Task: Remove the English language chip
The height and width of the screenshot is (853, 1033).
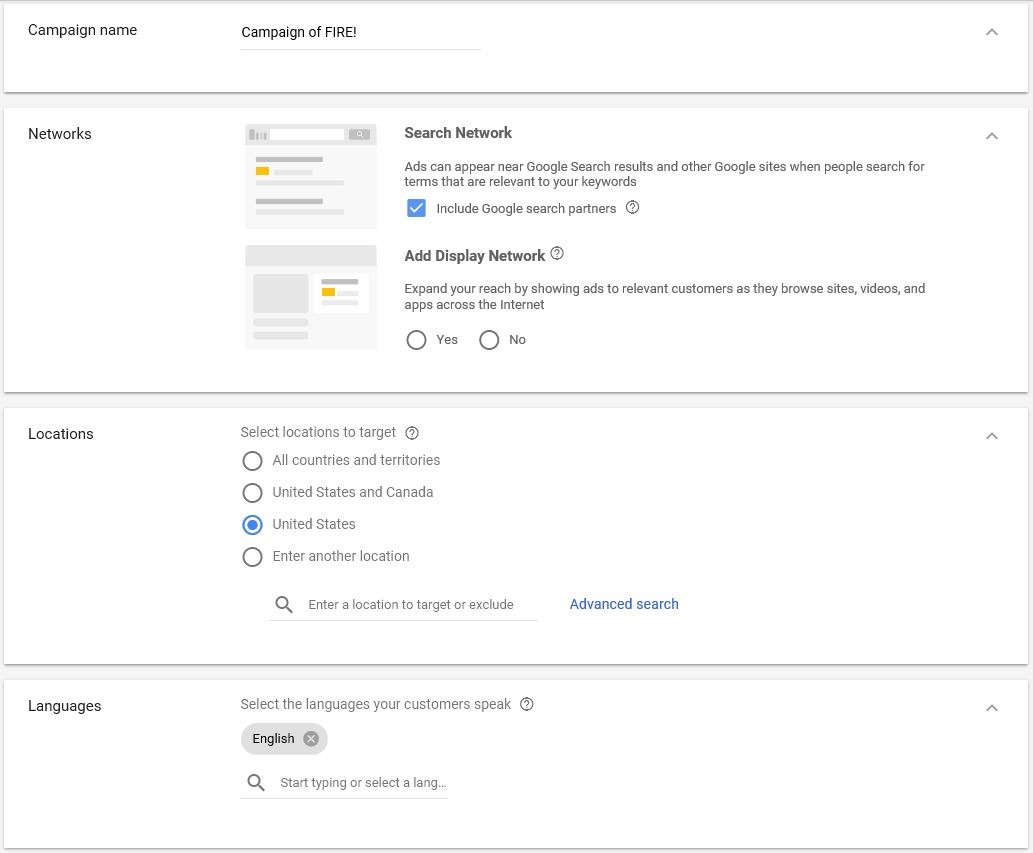Action: coord(311,738)
